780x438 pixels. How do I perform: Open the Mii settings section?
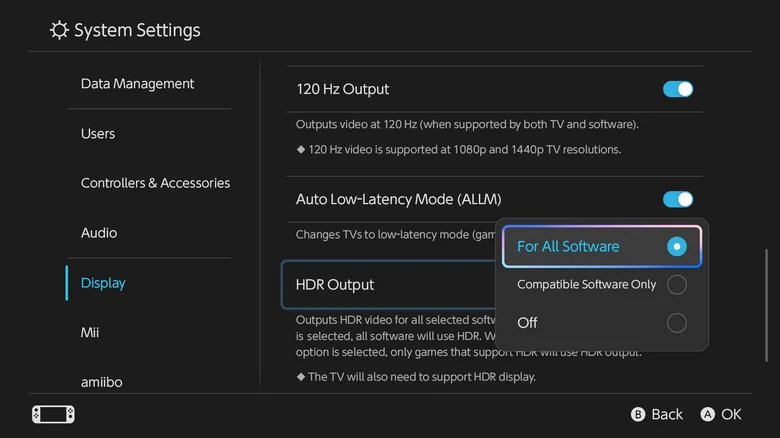[x=90, y=332]
